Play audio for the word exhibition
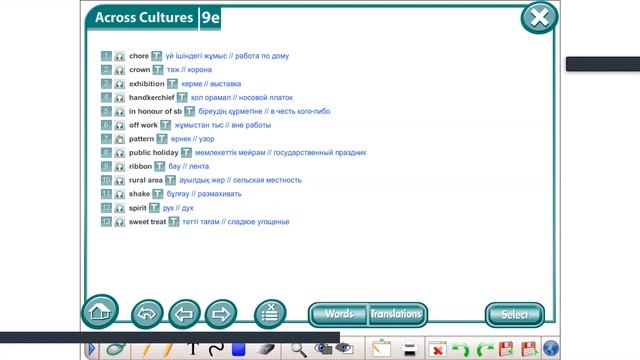Screen dimensions: 640x360 click(x=119, y=84)
